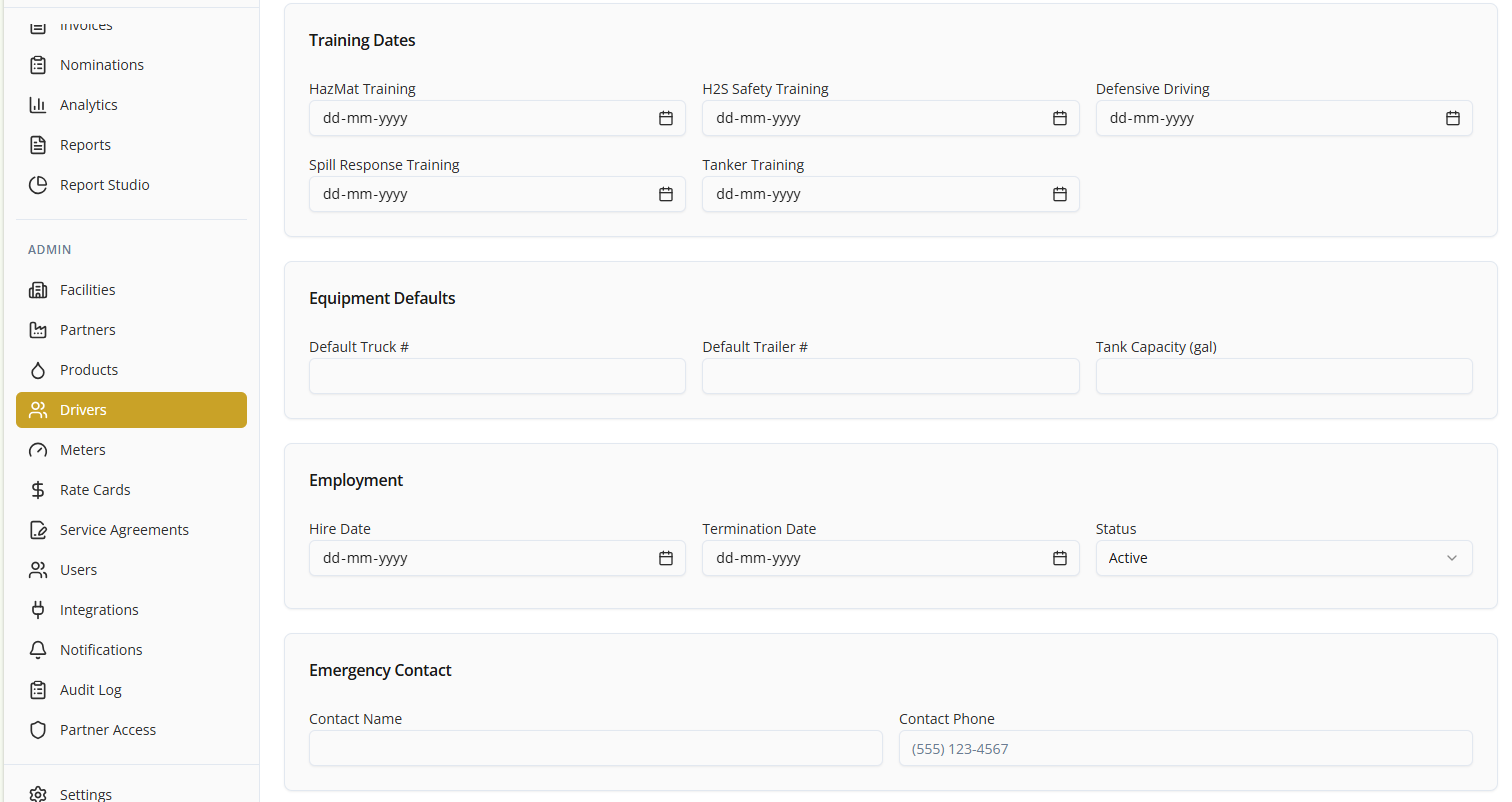Click the Analytics bar chart icon

coord(38,105)
